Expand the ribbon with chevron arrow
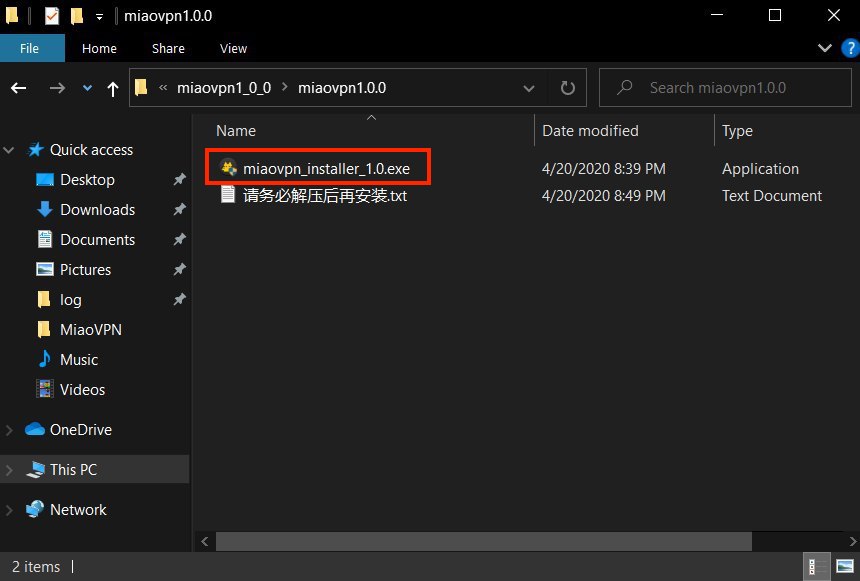 pyautogui.click(x=824, y=47)
